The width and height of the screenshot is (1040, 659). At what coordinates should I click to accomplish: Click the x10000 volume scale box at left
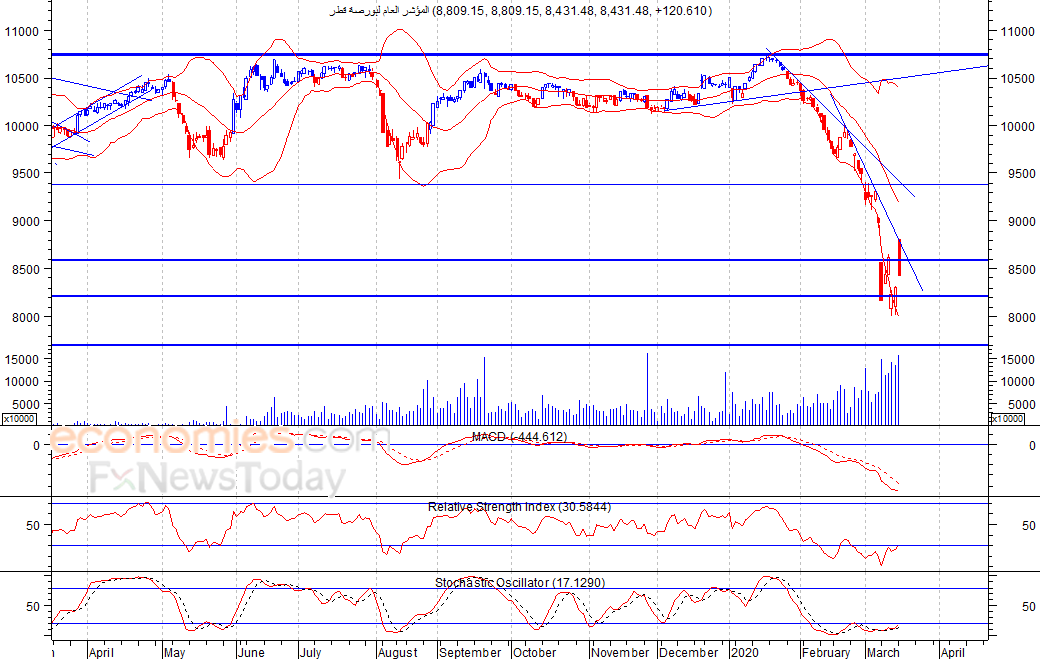tap(19, 419)
